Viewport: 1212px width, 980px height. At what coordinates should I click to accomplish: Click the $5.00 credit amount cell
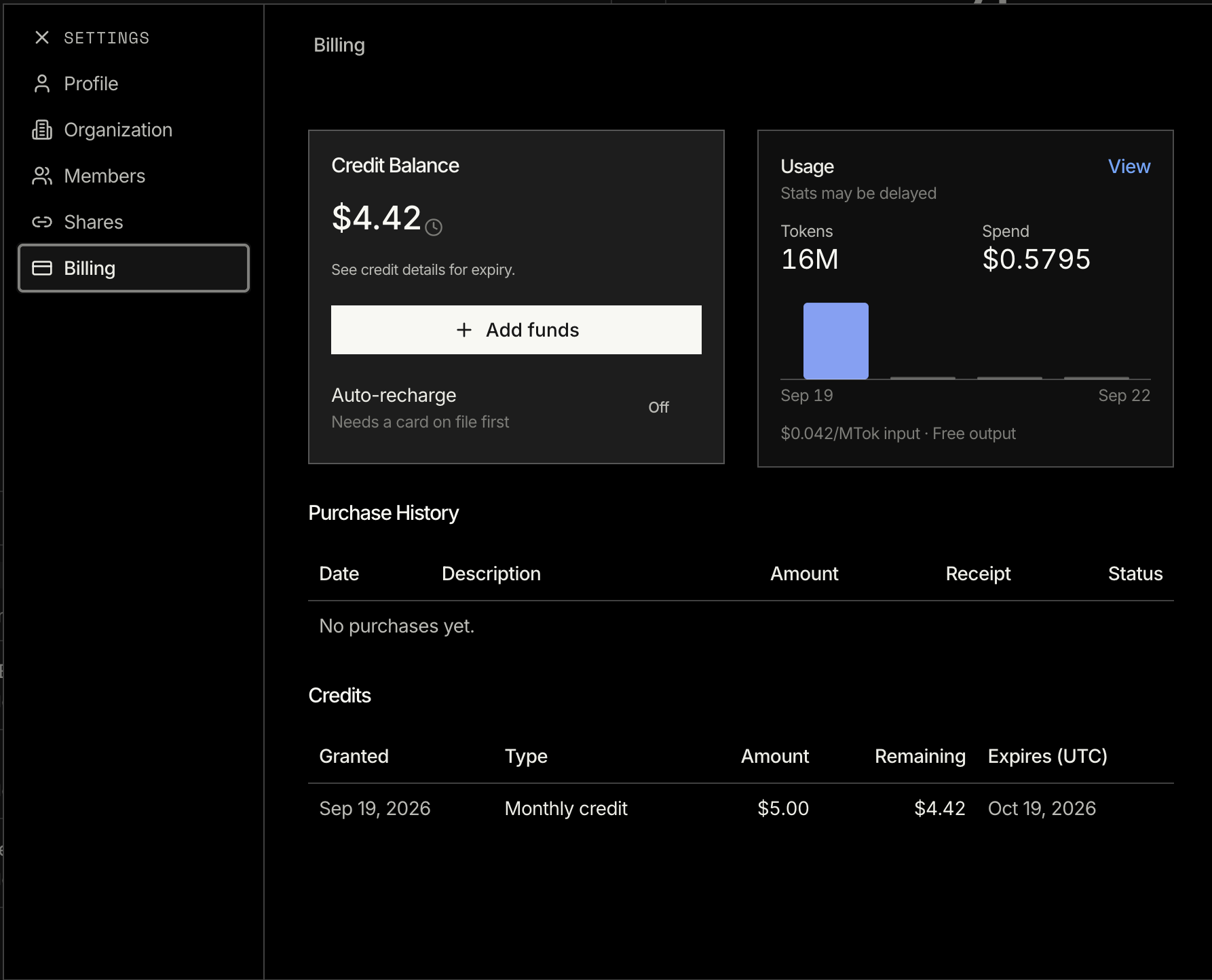coord(783,808)
